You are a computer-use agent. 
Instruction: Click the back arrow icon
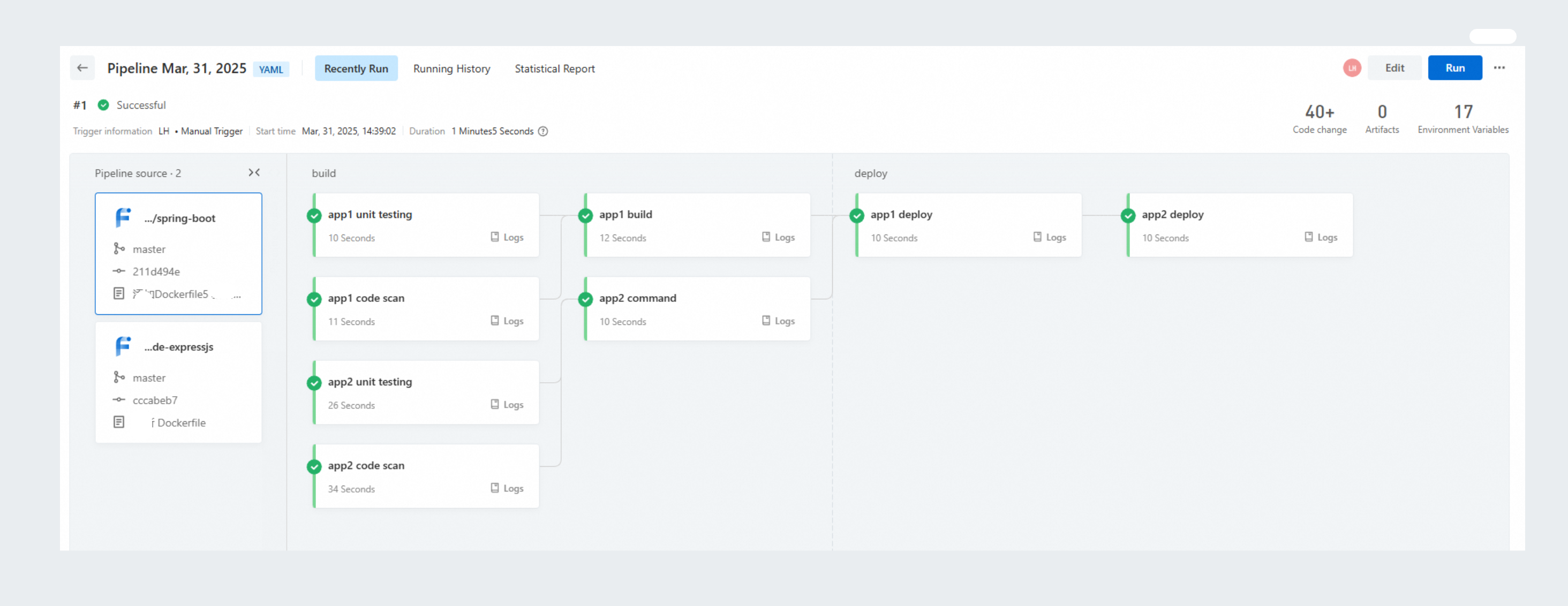point(82,68)
